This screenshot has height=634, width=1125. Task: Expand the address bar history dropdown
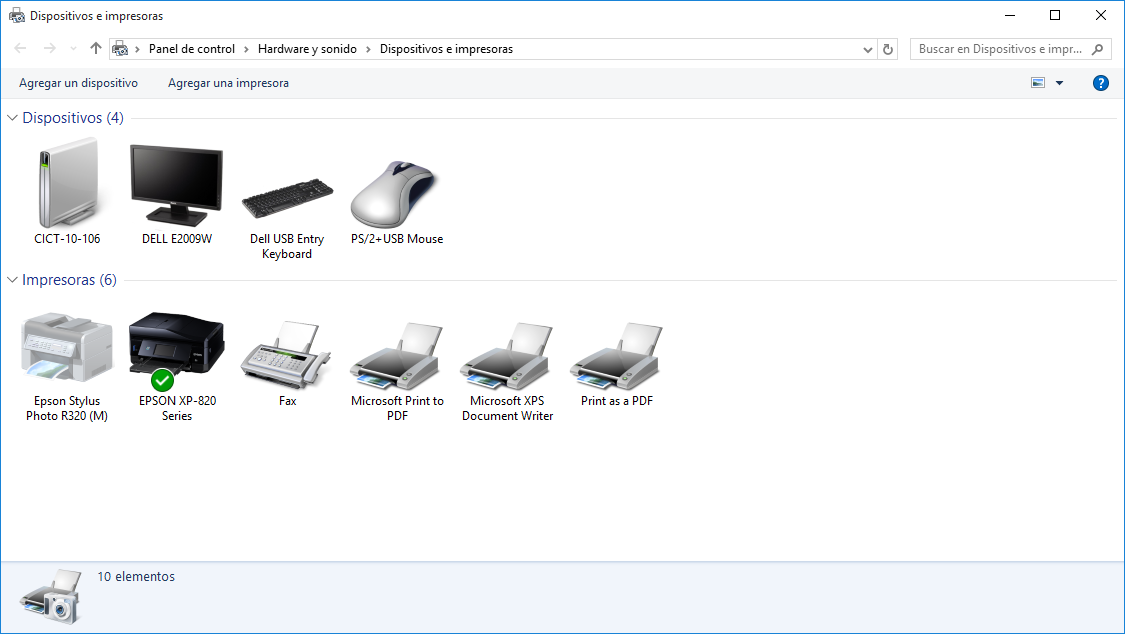pyautogui.click(x=867, y=49)
